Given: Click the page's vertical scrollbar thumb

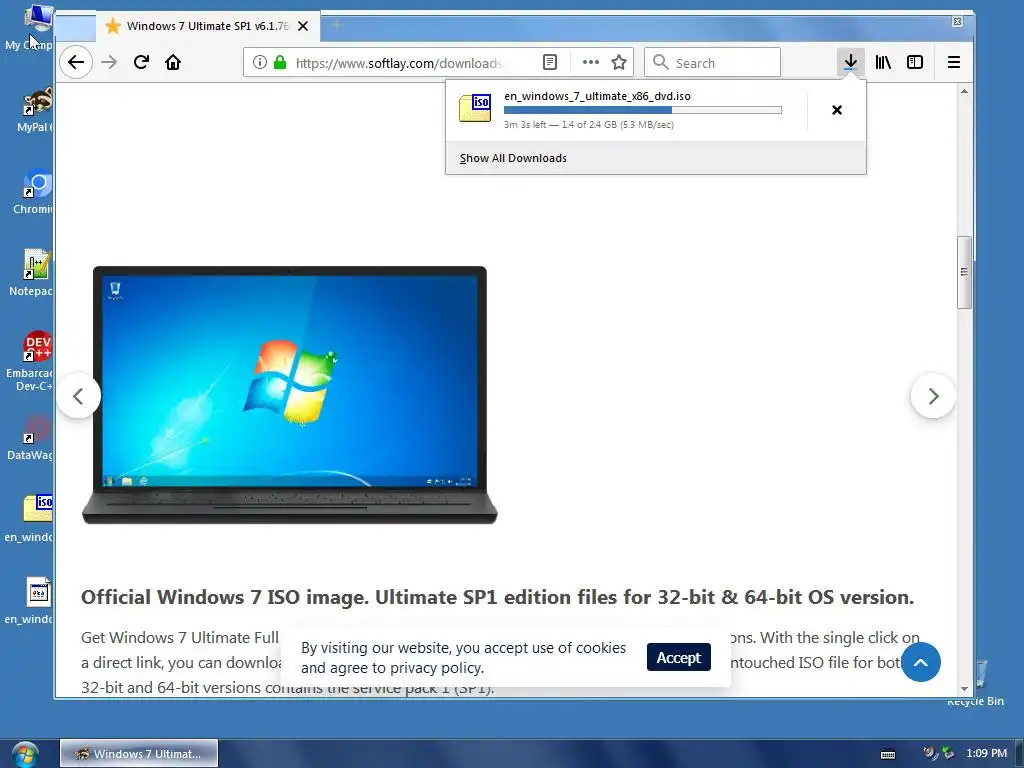Looking at the screenshot, I should (x=965, y=272).
